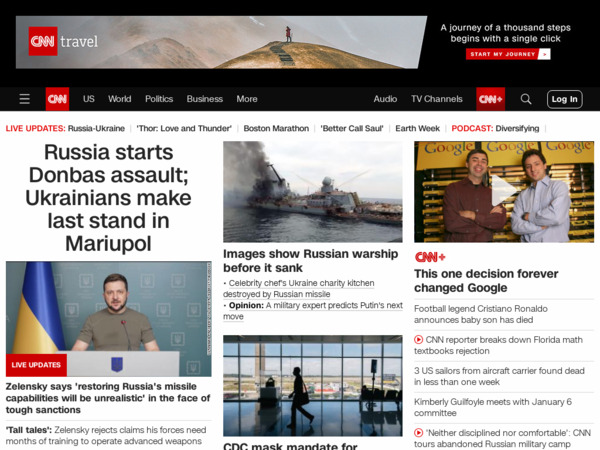The height and width of the screenshot is (450, 600).
Task: Play the Google founders video
Action: coord(504,191)
